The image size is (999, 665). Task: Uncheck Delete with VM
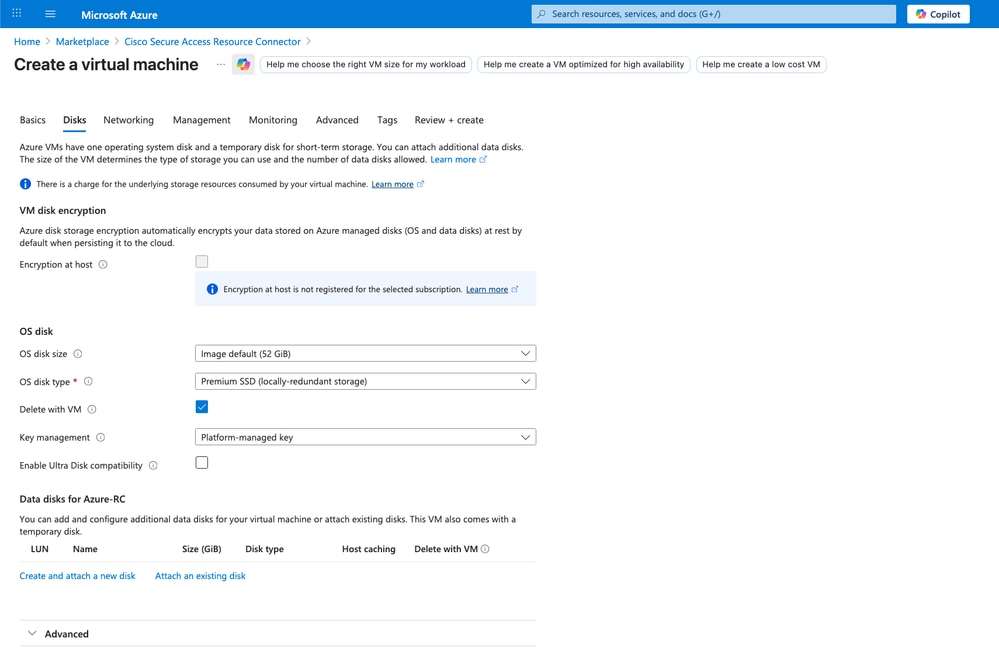(202, 406)
